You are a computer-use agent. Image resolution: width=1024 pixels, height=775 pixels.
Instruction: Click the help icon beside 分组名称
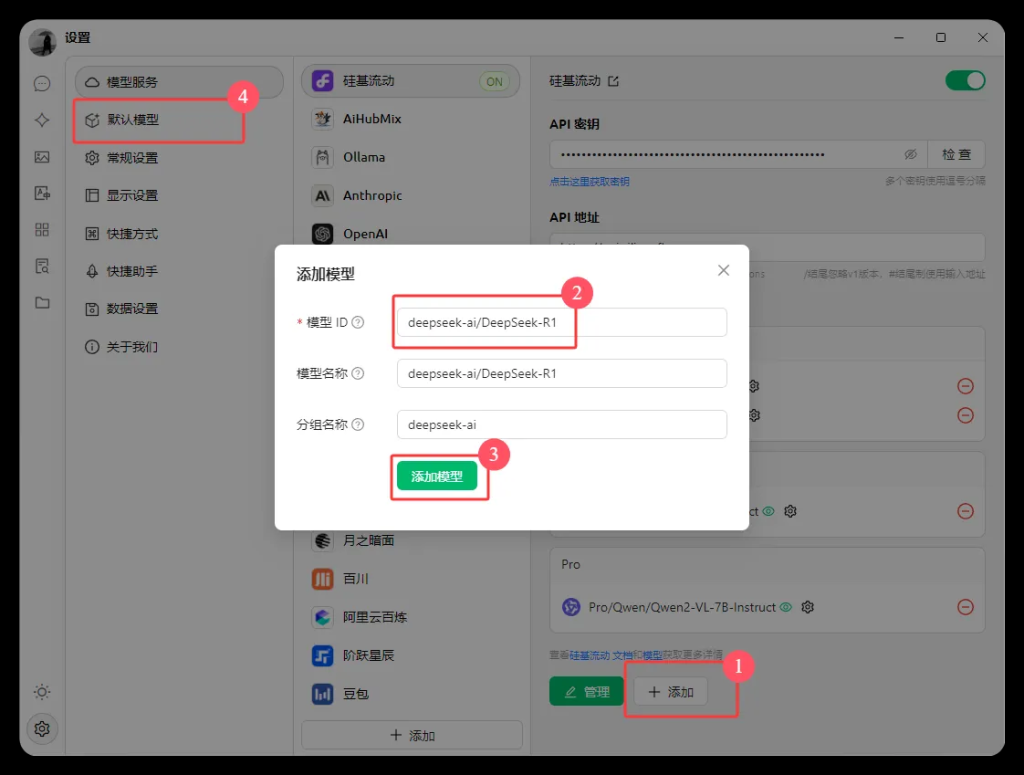pos(358,424)
